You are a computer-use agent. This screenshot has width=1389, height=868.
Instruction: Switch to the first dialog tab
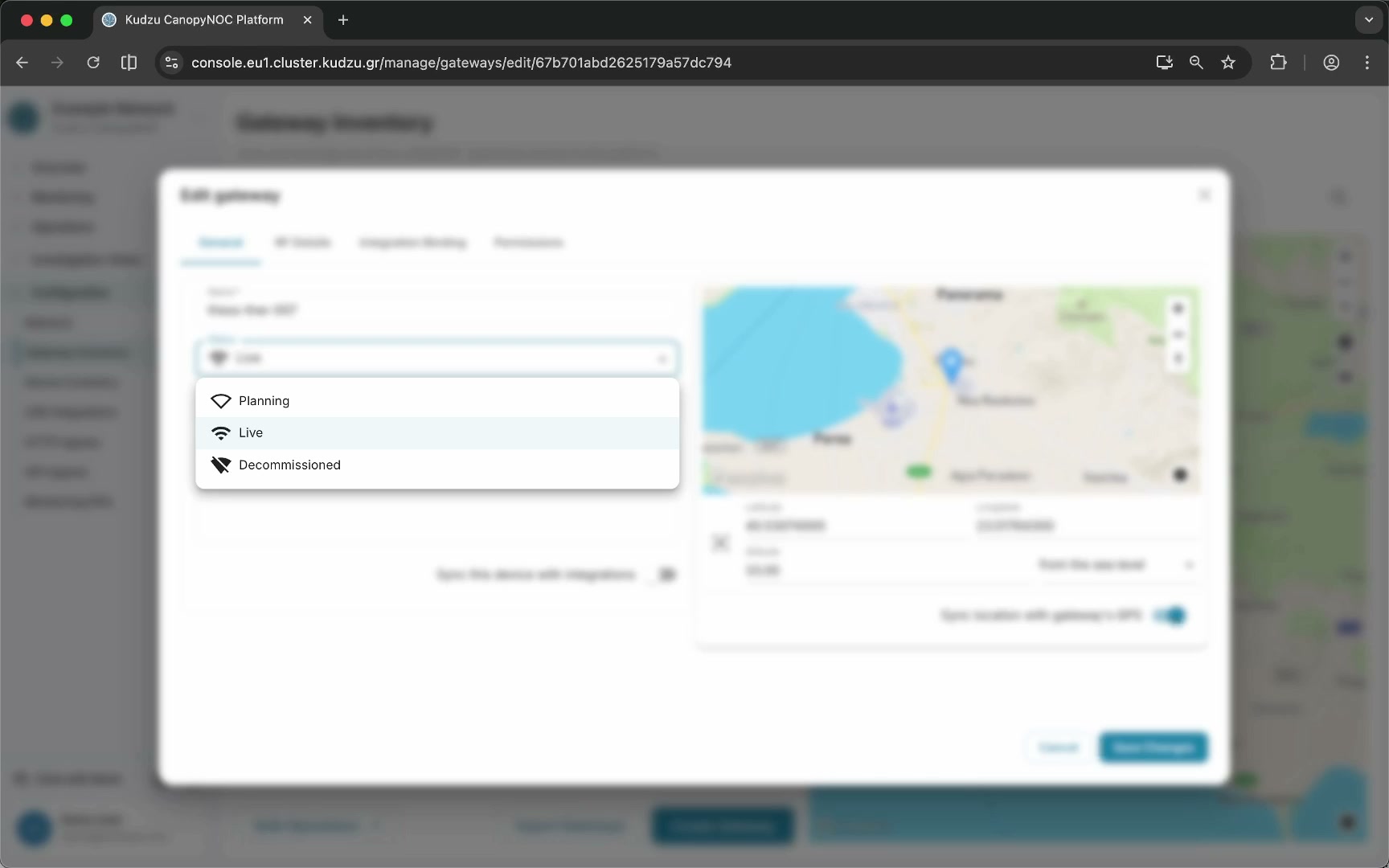pyautogui.click(x=220, y=243)
